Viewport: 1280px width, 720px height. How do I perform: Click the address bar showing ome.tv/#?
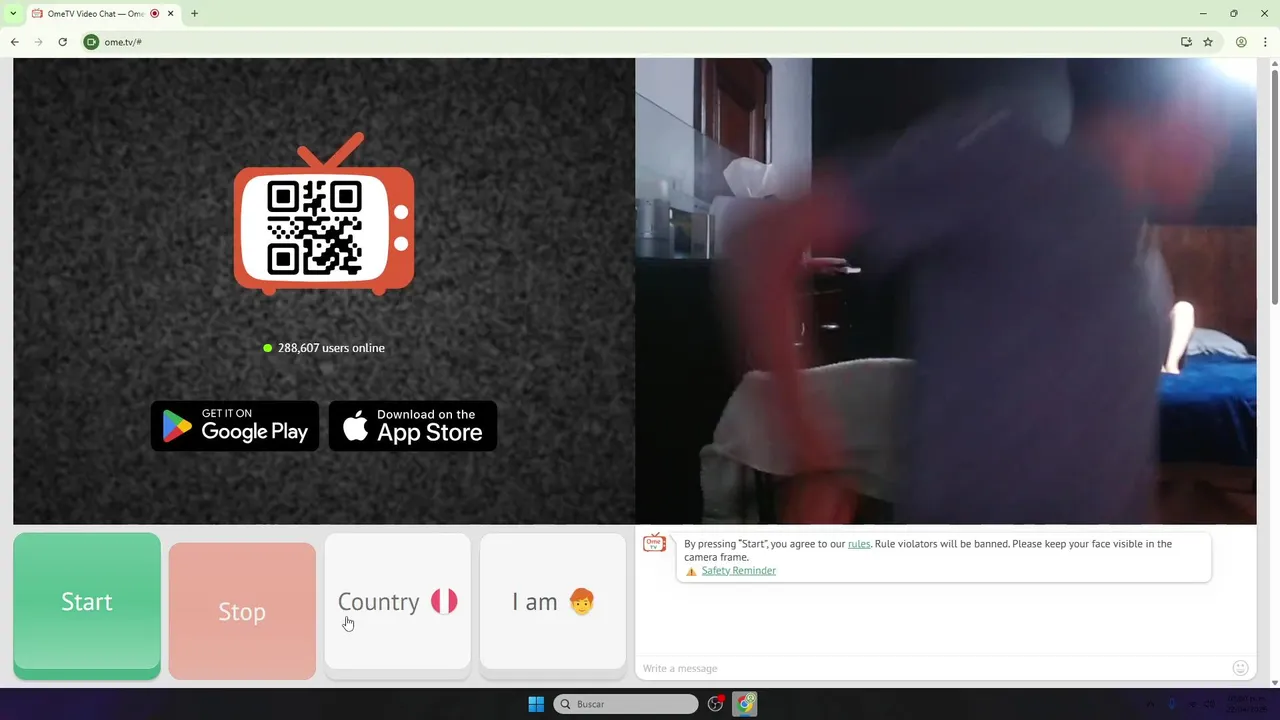click(640, 42)
